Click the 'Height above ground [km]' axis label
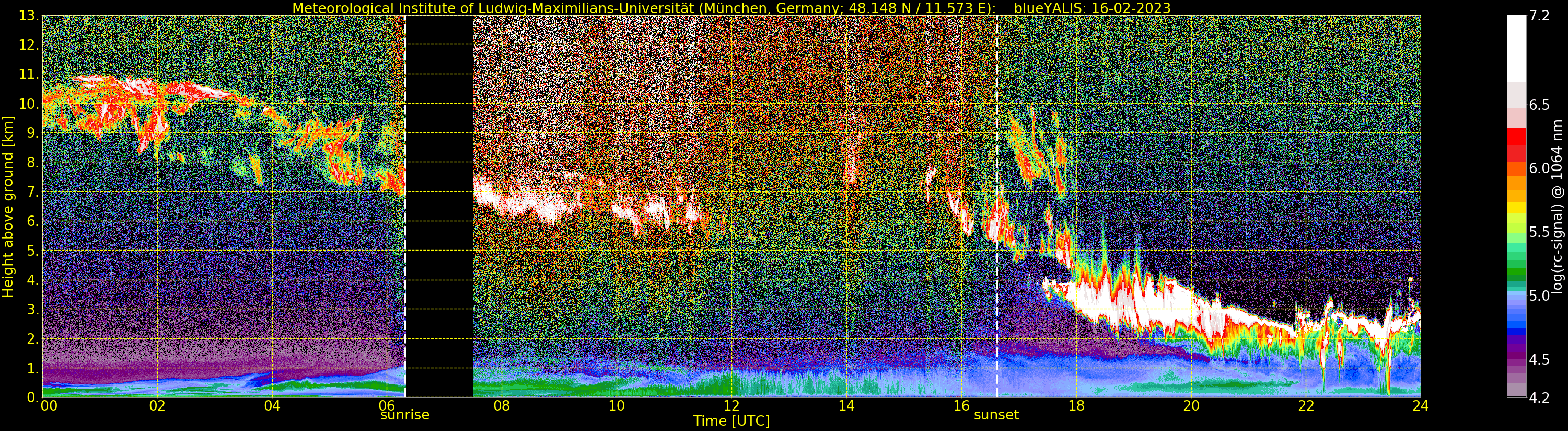The width and height of the screenshot is (1568, 431). pos(8,207)
